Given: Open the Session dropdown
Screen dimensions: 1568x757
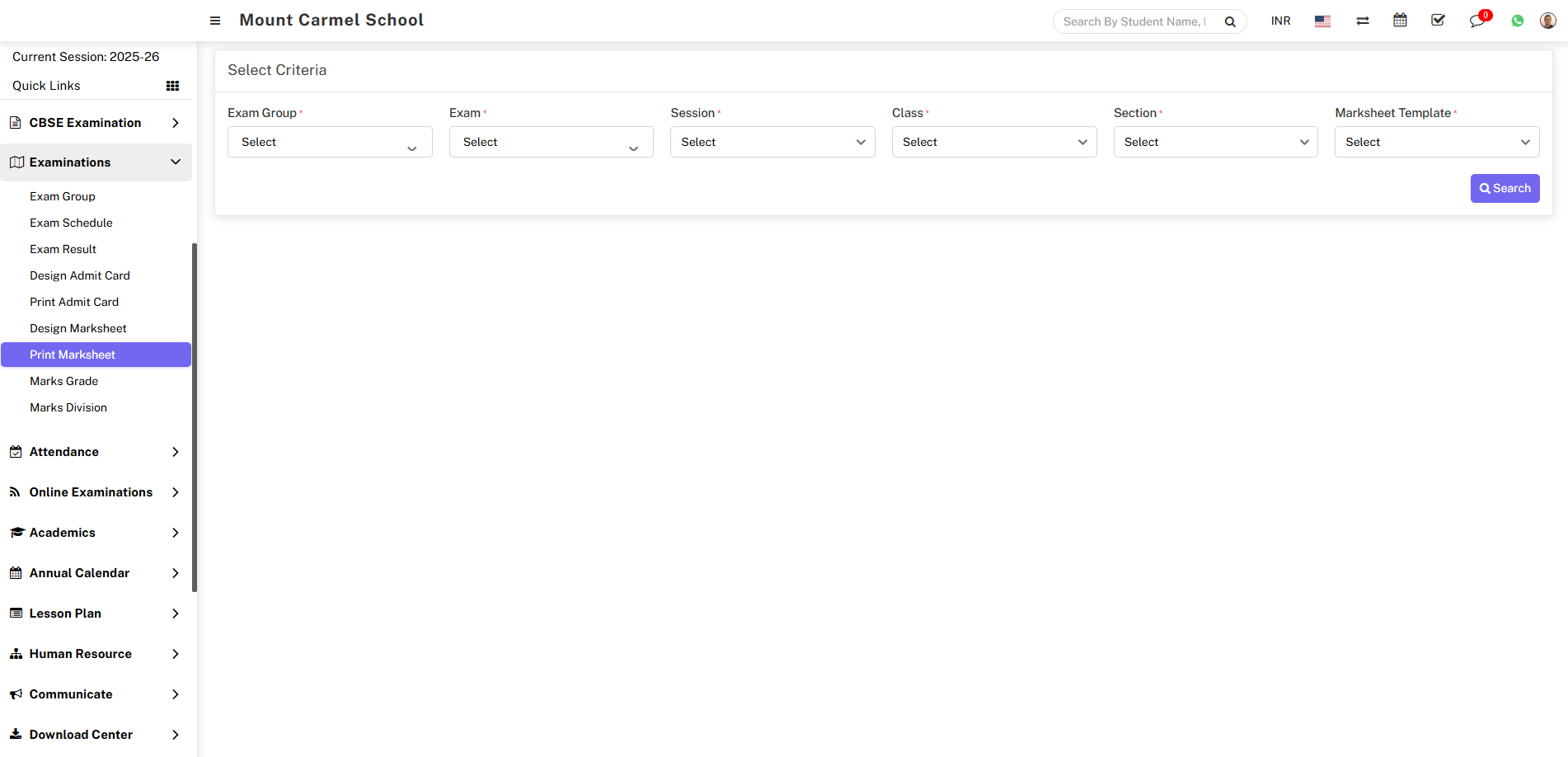Looking at the screenshot, I should [772, 142].
